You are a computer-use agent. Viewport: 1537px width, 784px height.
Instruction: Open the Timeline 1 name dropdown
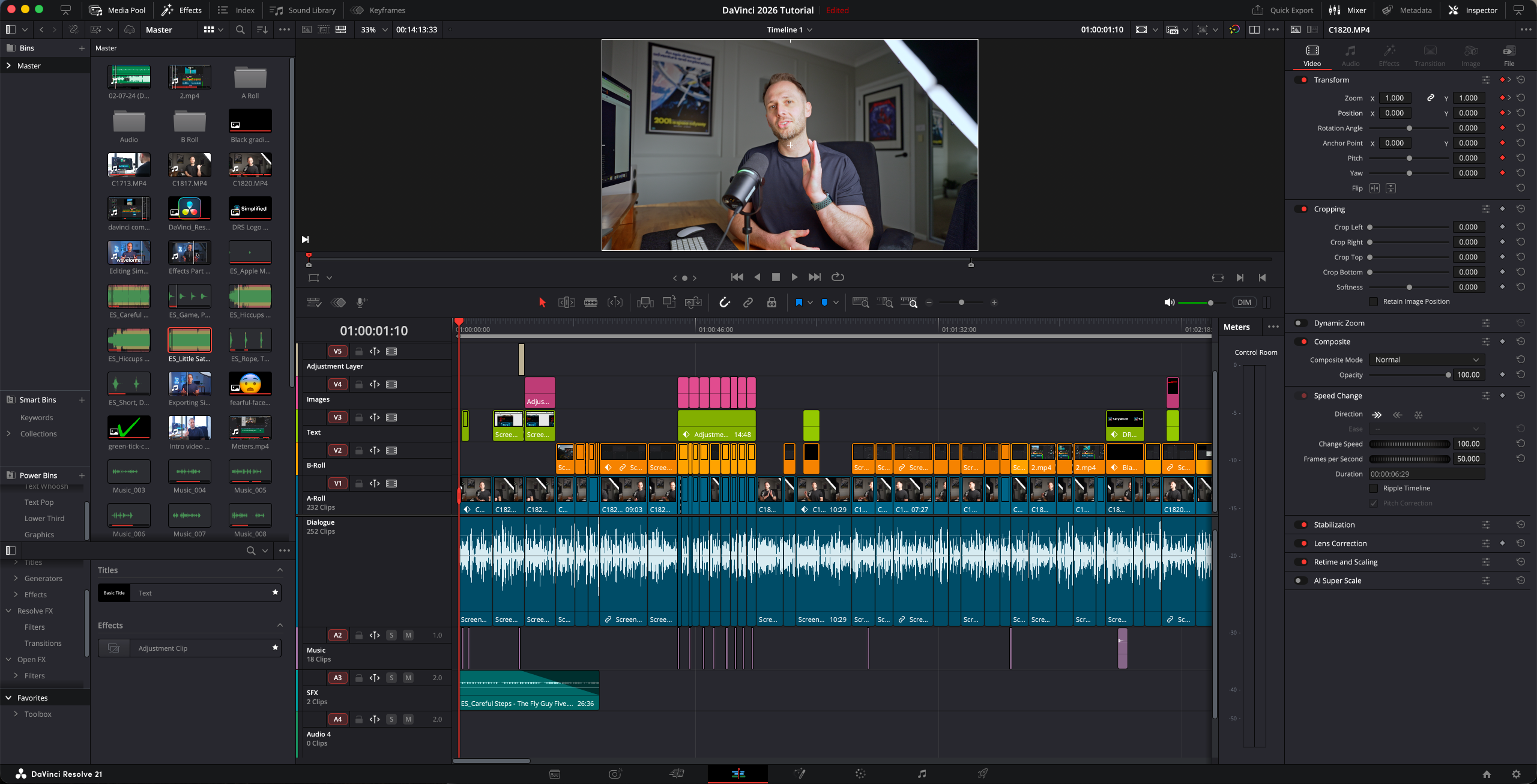790,29
